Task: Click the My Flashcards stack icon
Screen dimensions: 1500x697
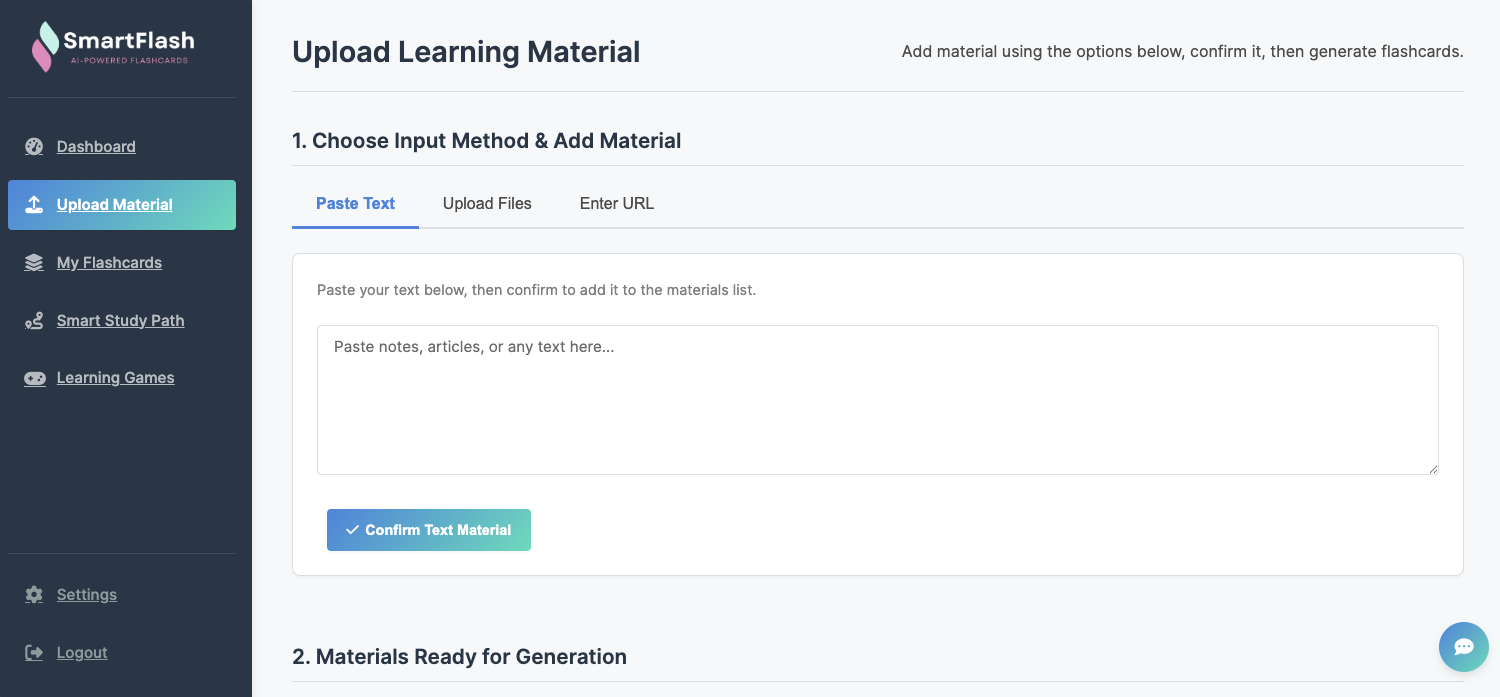Action: pos(34,263)
